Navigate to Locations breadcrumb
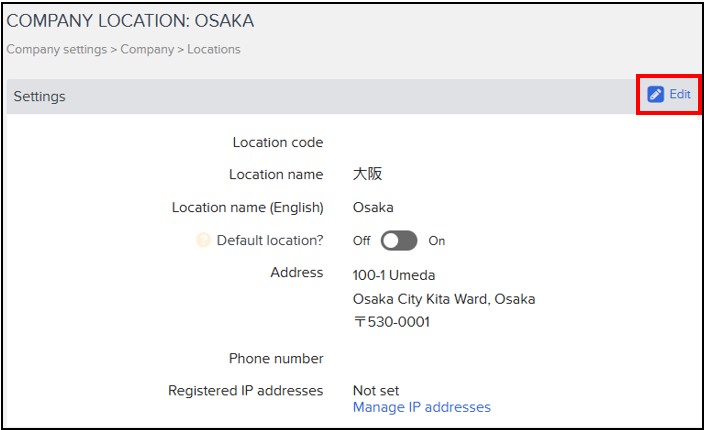Image resolution: width=704 pixels, height=430 pixels. point(214,49)
